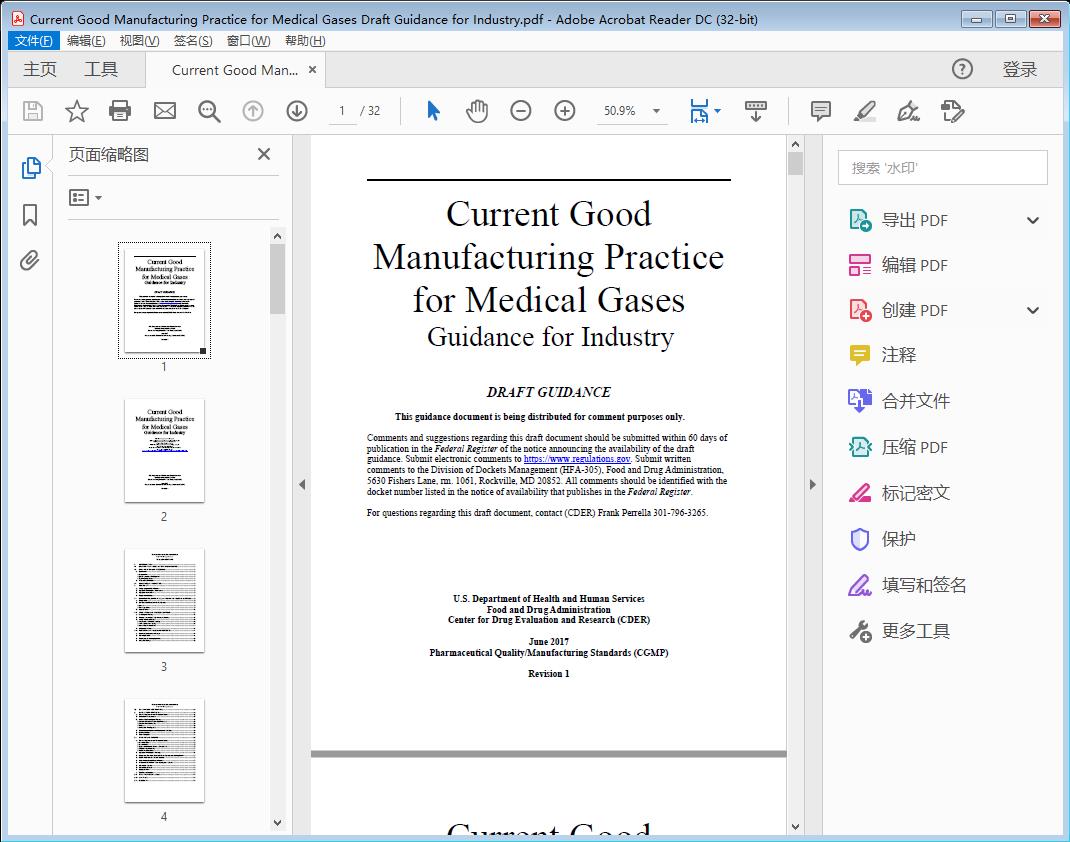Open the thumbnail options dropdown in 页面缩略图

tap(83, 197)
